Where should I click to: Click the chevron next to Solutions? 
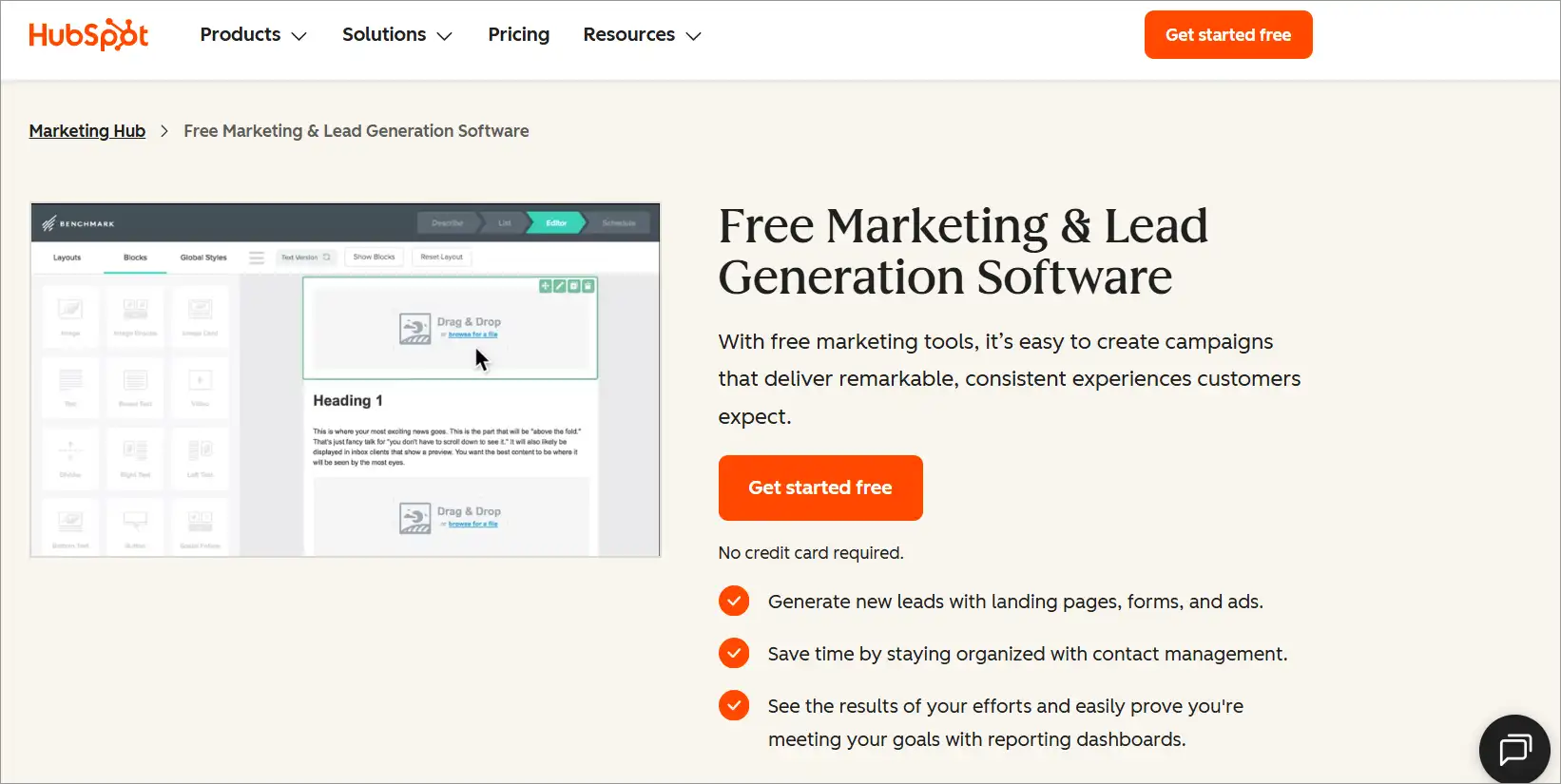444,36
